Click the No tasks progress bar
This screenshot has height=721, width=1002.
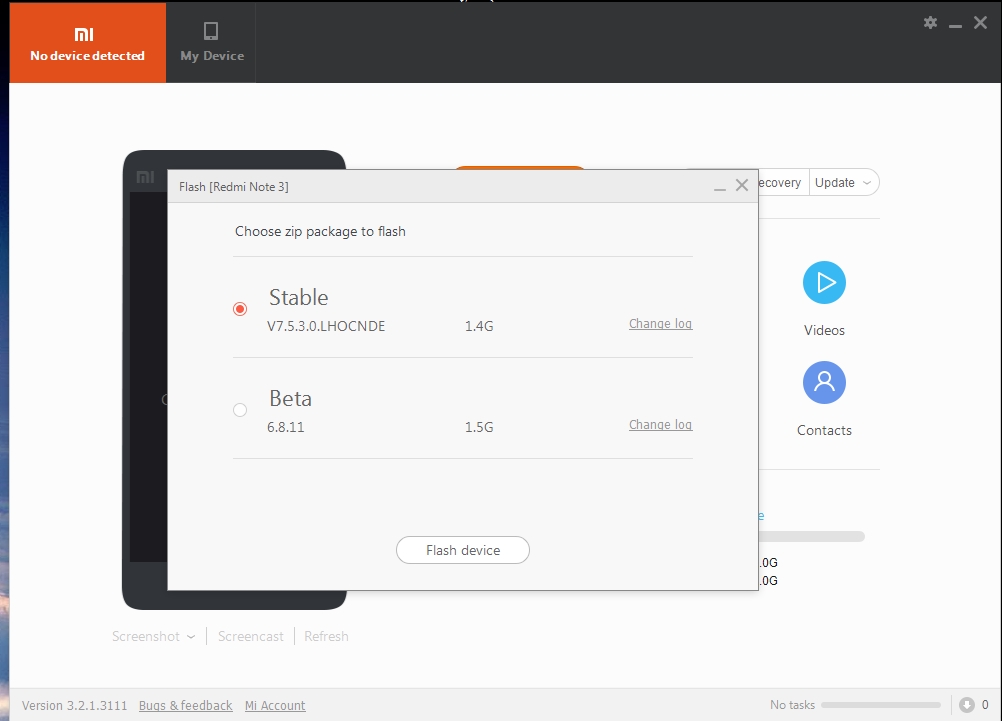click(881, 705)
